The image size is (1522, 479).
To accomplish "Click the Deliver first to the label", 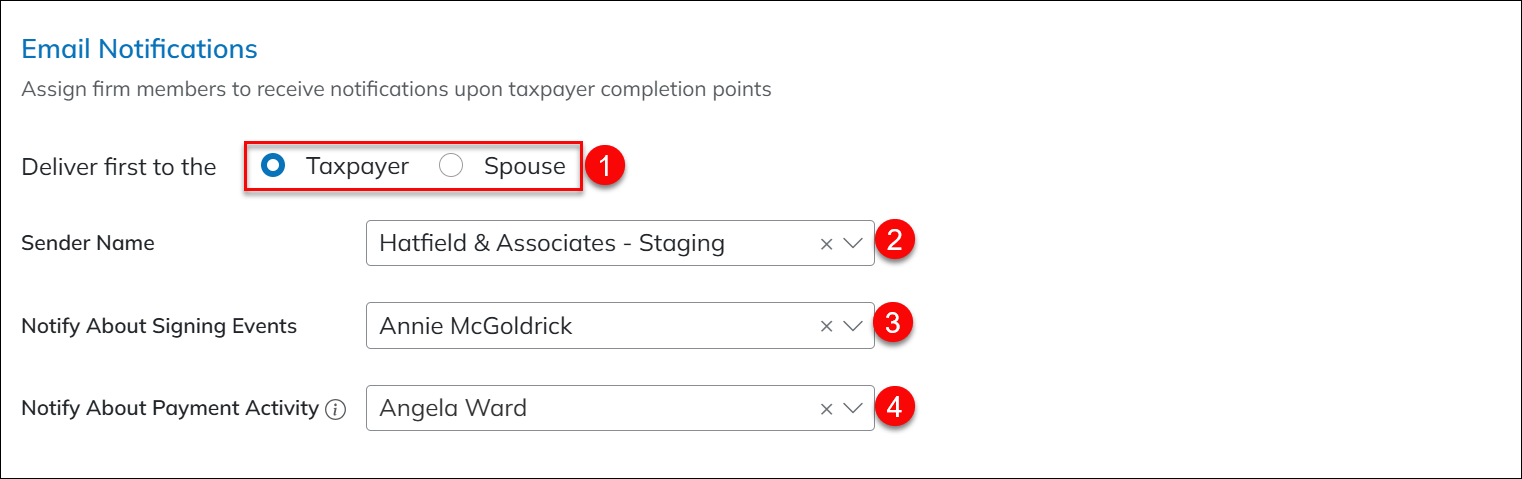I will click(119, 167).
